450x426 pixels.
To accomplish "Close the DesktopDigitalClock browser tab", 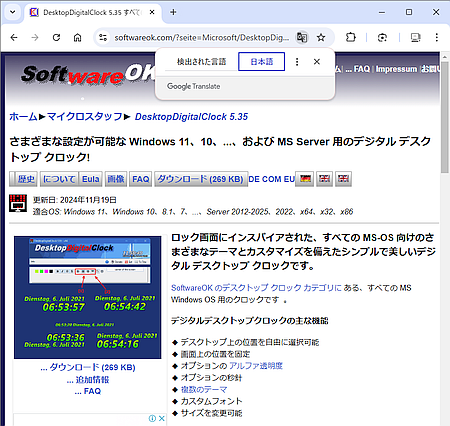I will 152,12.
